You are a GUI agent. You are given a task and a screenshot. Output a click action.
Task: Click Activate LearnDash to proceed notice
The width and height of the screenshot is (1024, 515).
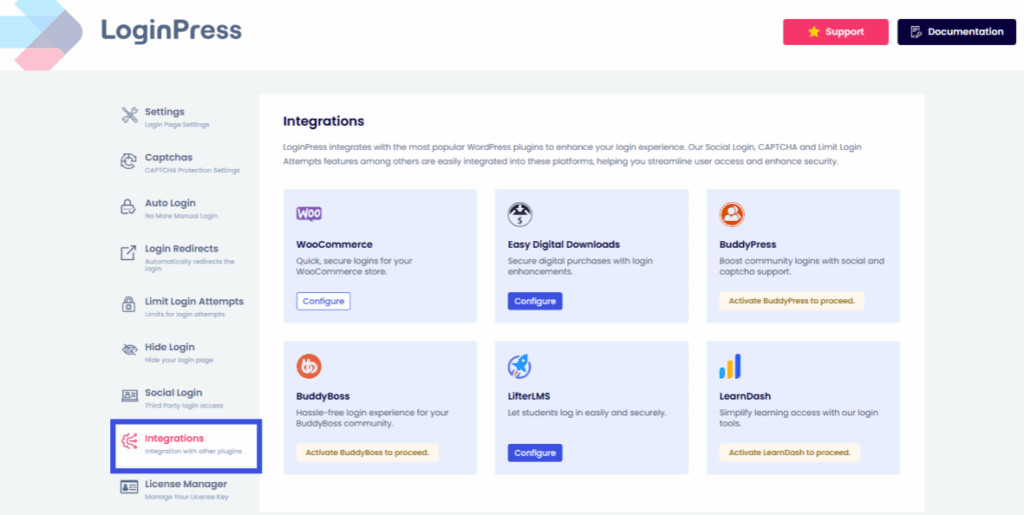click(790, 452)
